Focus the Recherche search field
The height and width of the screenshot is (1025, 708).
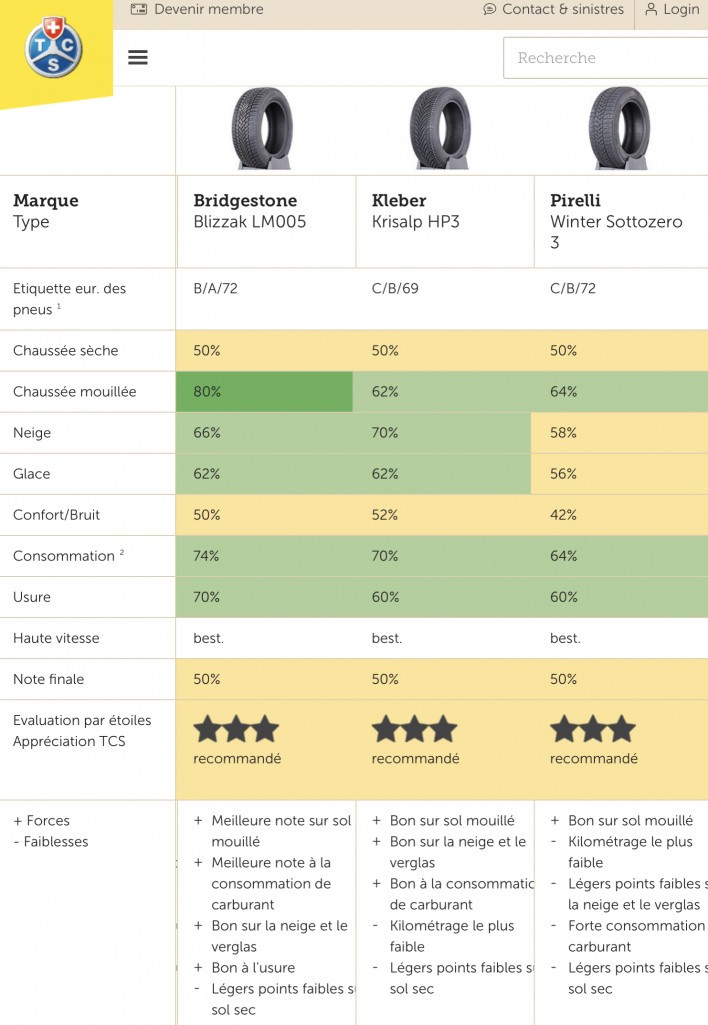pos(605,58)
